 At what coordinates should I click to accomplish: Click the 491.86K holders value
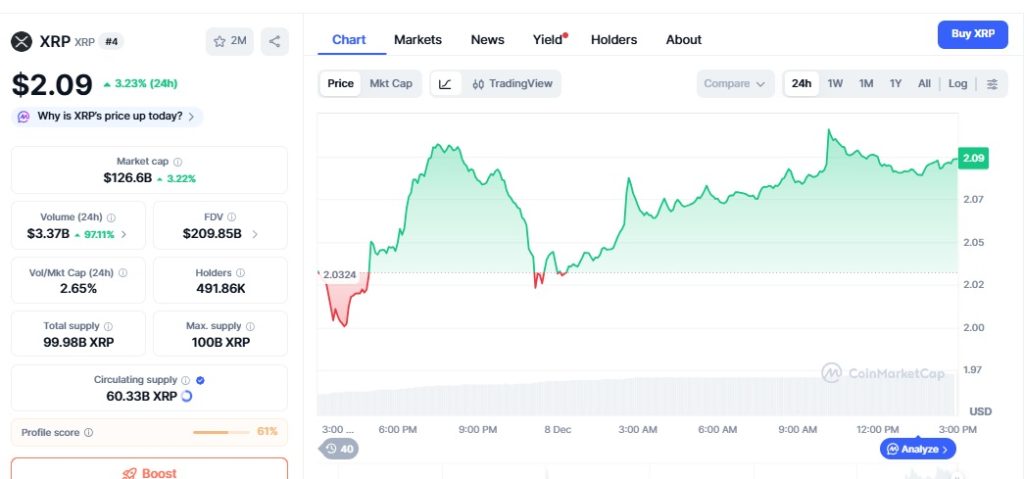coord(221,288)
